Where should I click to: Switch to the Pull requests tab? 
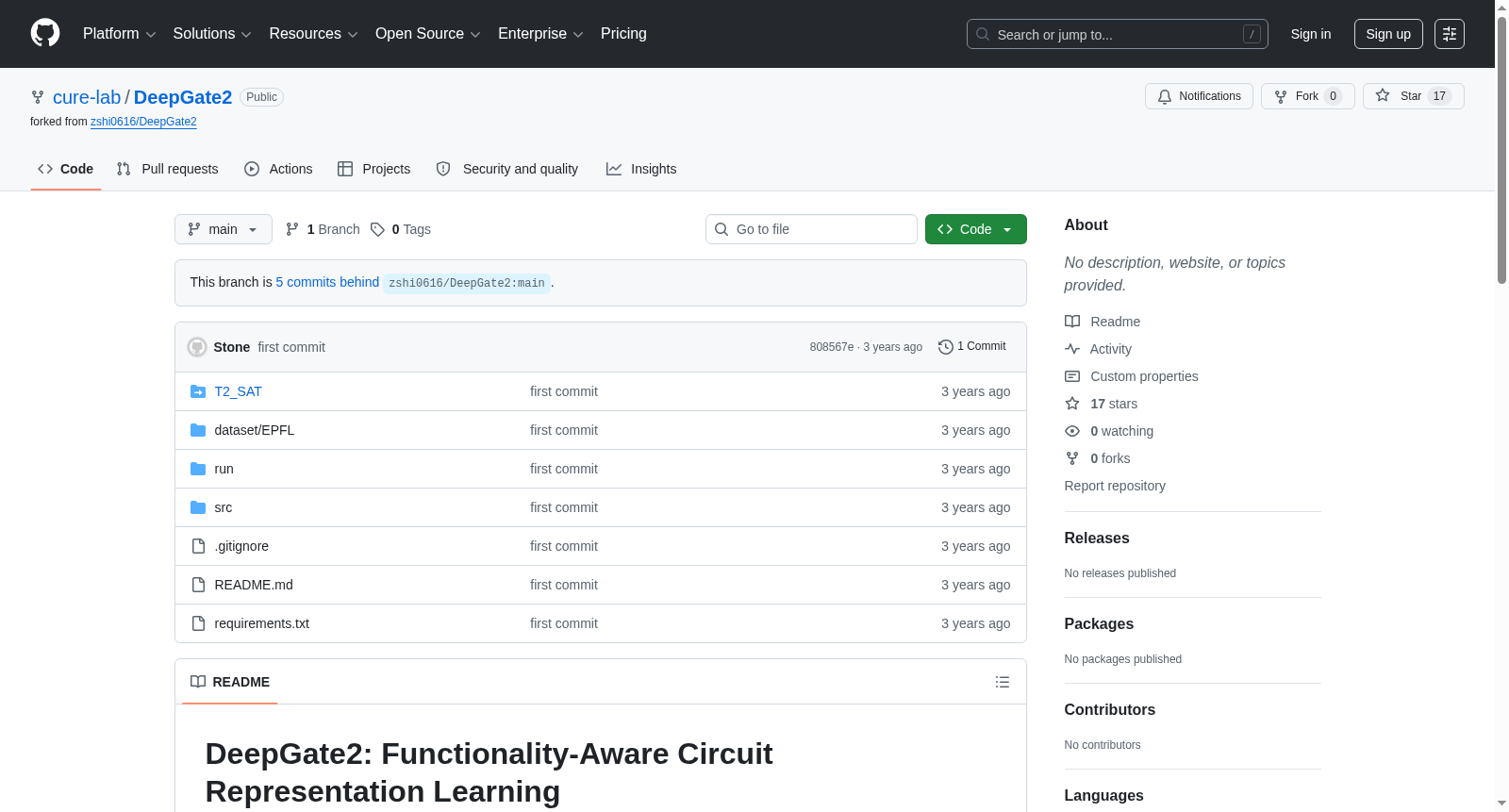point(167,169)
